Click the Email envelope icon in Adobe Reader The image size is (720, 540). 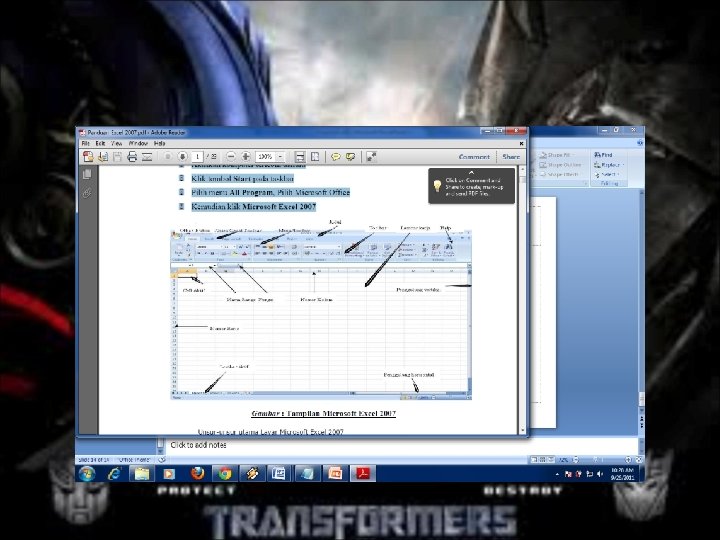pos(147,157)
